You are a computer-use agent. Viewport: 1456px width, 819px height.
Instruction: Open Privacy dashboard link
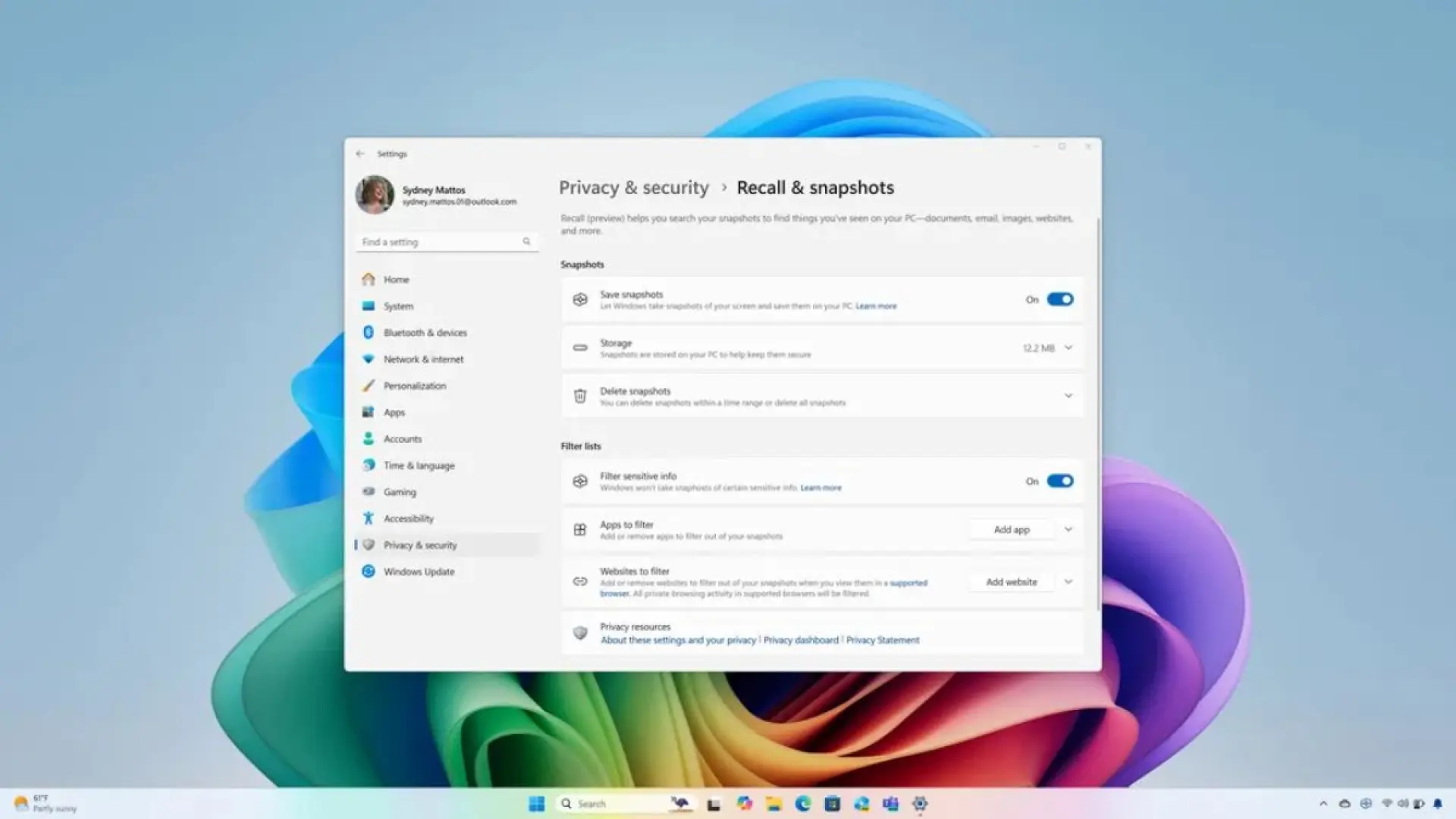(x=800, y=640)
